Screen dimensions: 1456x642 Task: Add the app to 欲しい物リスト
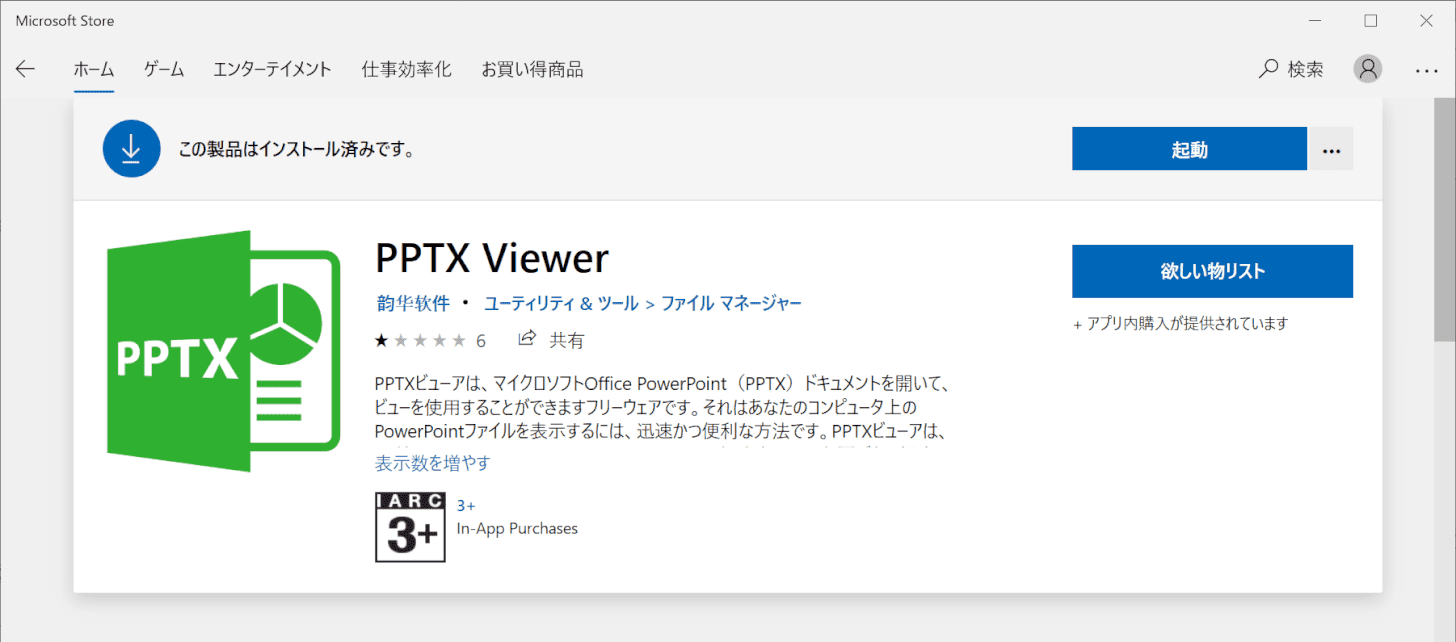click(1212, 271)
